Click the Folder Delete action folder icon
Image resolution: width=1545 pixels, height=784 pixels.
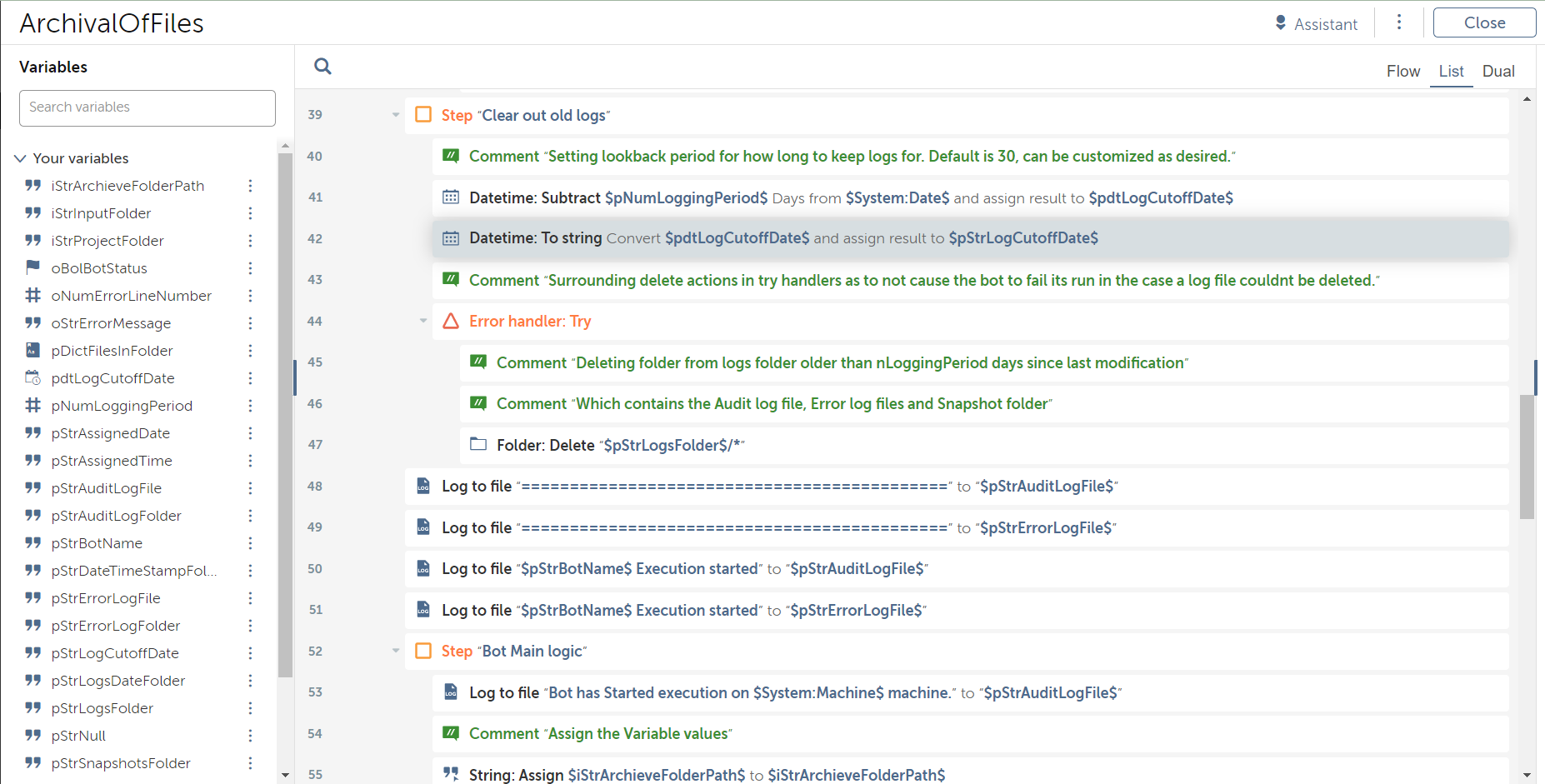click(x=478, y=445)
